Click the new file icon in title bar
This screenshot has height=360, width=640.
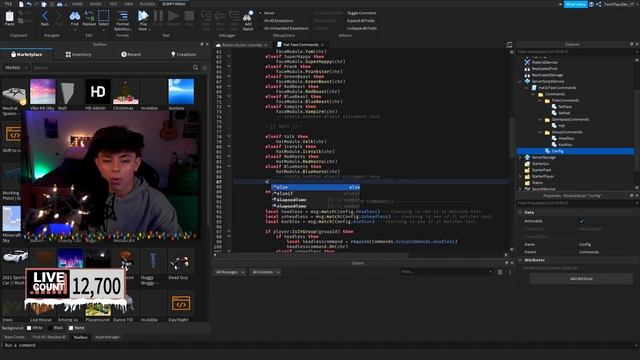(21, 4)
